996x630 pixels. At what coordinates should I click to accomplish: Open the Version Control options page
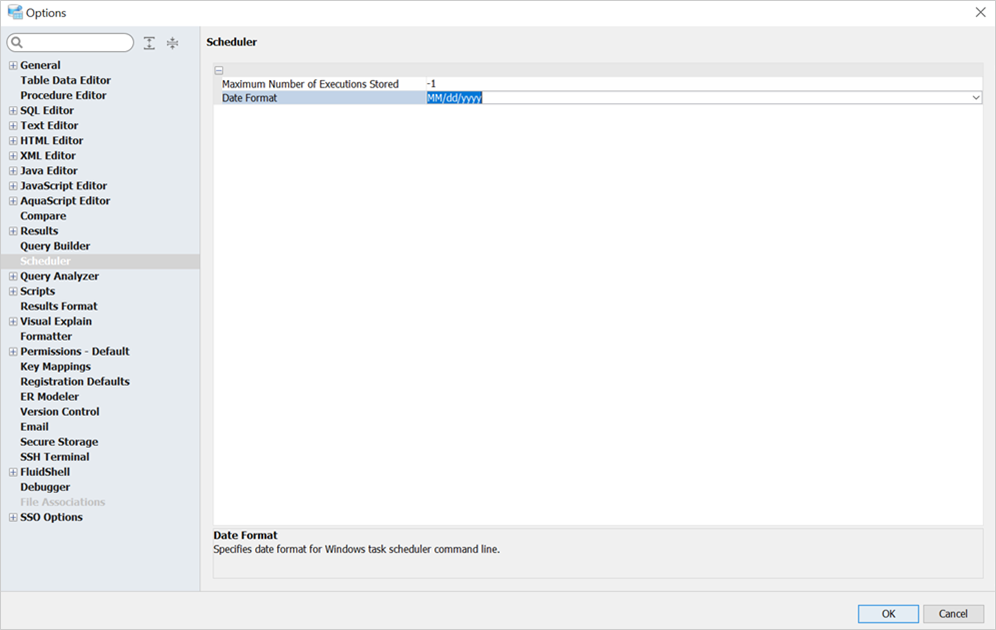tap(60, 412)
